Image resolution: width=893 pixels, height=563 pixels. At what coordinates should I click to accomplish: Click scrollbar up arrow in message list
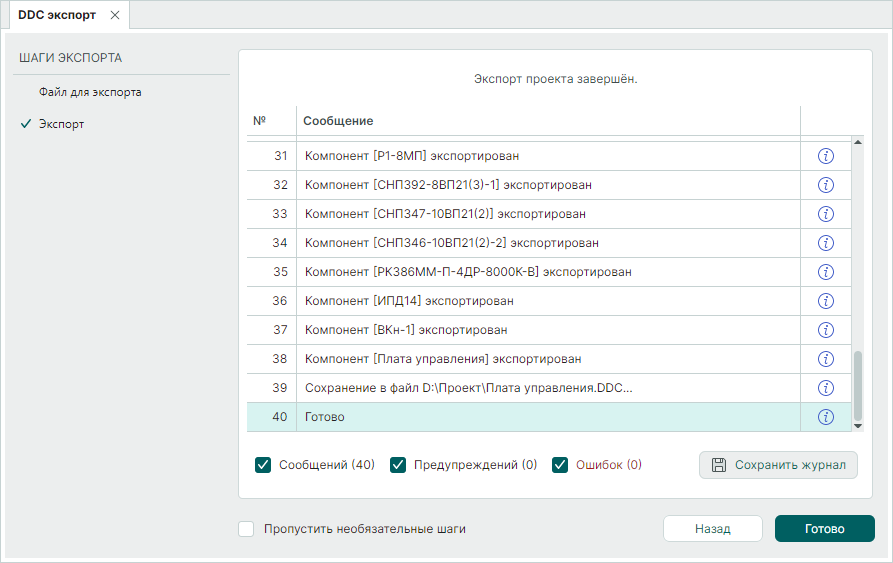coord(857,144)
